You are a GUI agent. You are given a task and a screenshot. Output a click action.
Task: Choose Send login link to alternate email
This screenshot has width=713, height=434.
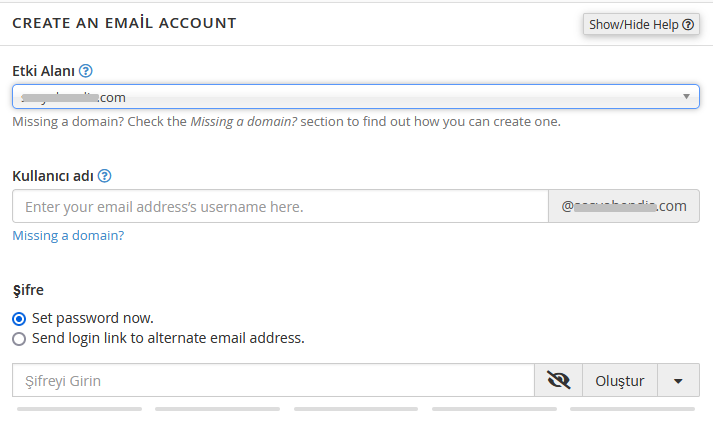pyautogui.click(x=19, y=339)
